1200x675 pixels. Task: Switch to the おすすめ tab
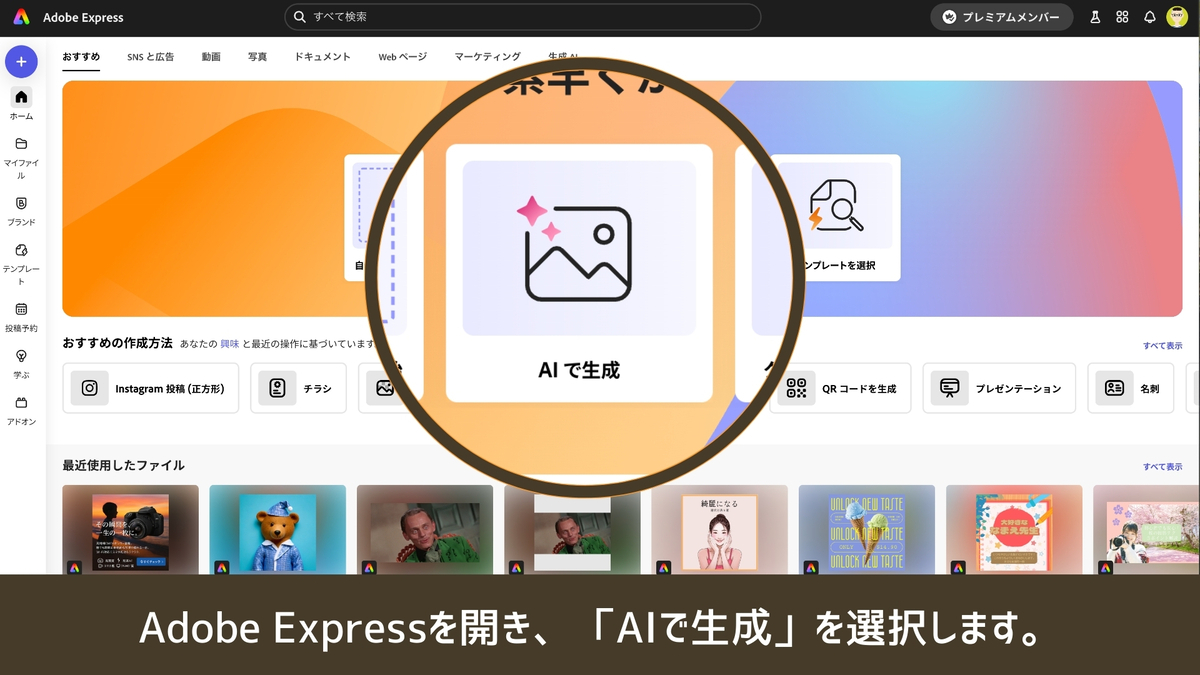[81, 57]
